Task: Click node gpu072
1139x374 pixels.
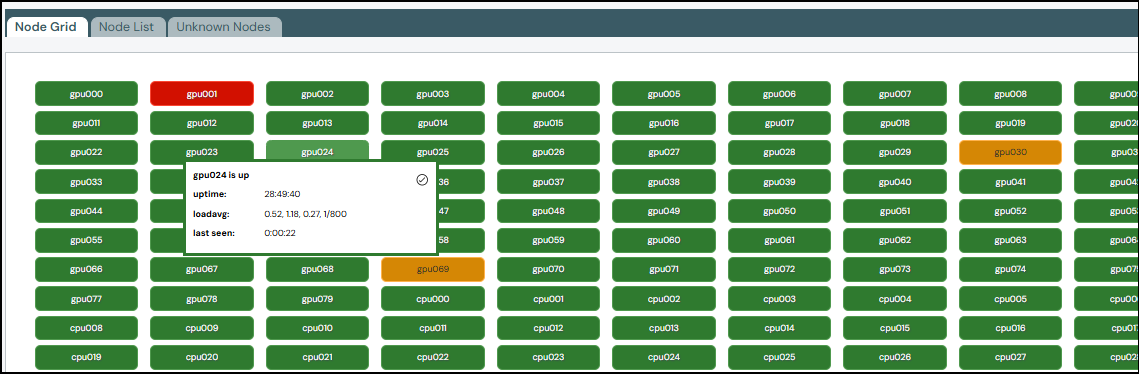Action: coord(779,269)
